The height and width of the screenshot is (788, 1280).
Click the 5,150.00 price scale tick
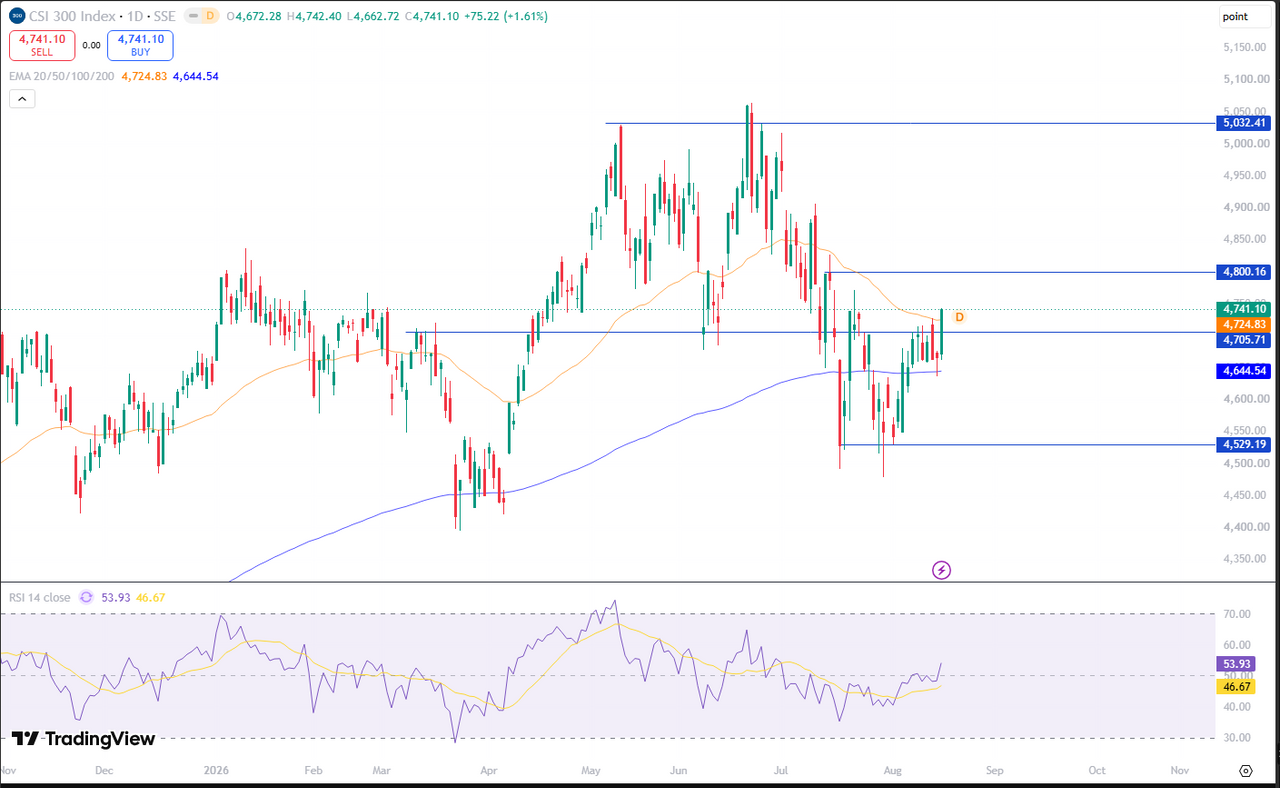[x=1243, y=47]
